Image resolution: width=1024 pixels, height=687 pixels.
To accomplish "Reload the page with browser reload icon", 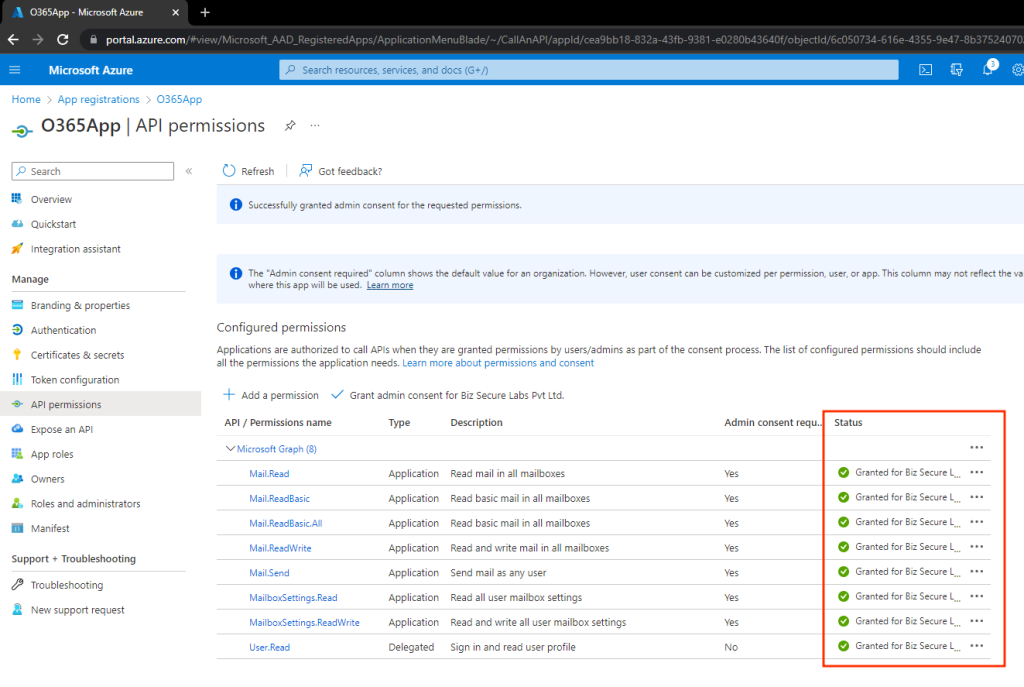I will (x=63, y=40).
